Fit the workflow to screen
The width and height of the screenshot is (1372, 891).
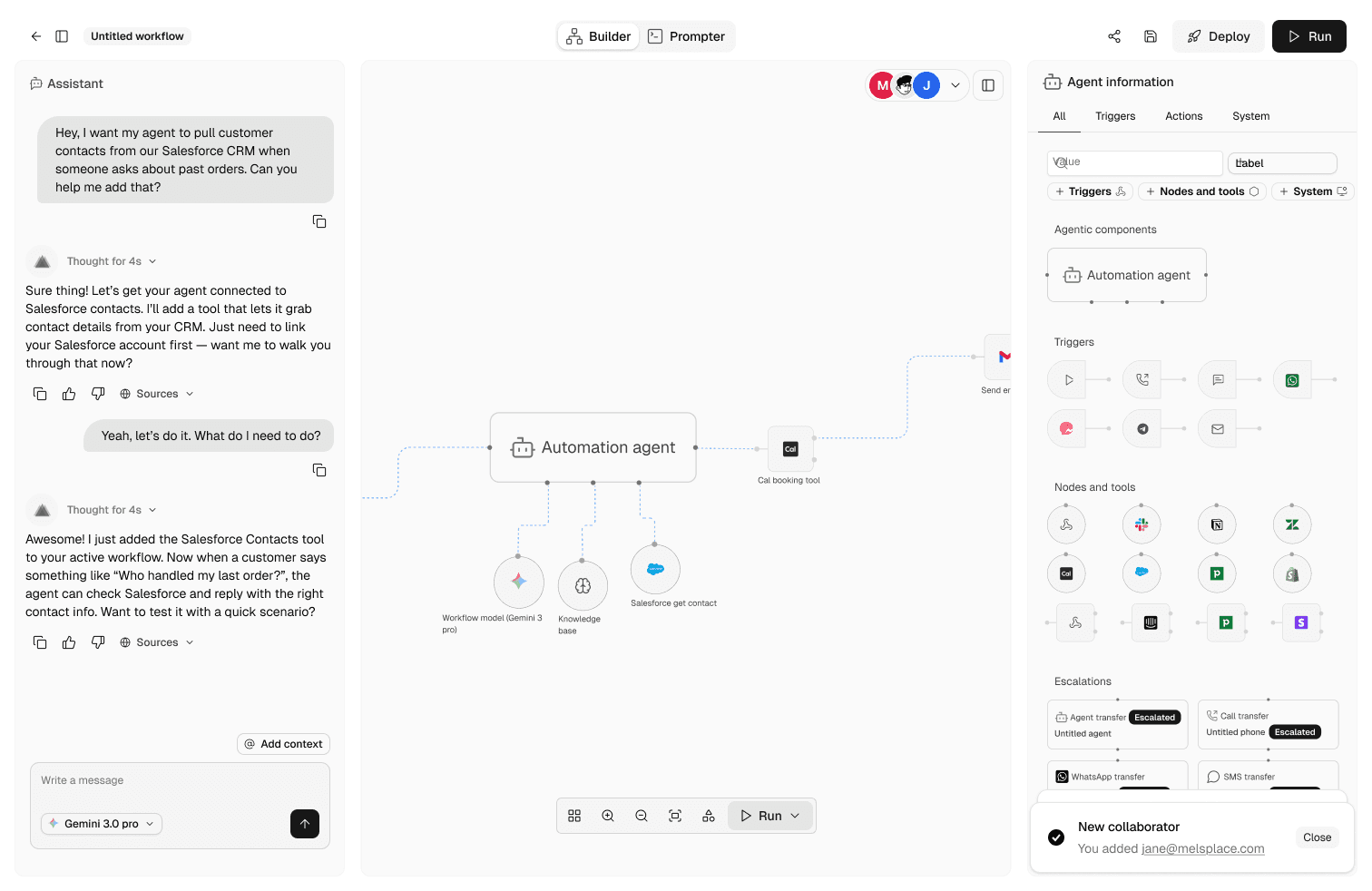[675, 816]
